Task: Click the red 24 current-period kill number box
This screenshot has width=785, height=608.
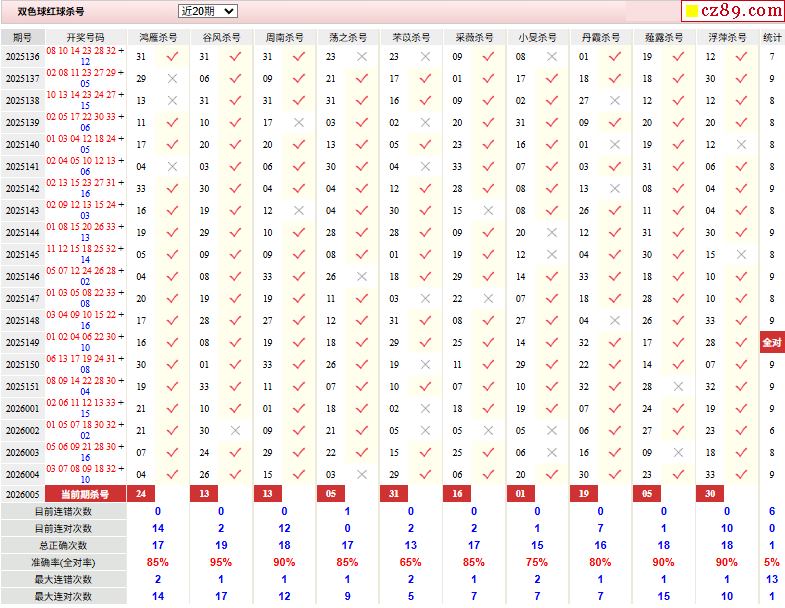Action: pos(141,494)
